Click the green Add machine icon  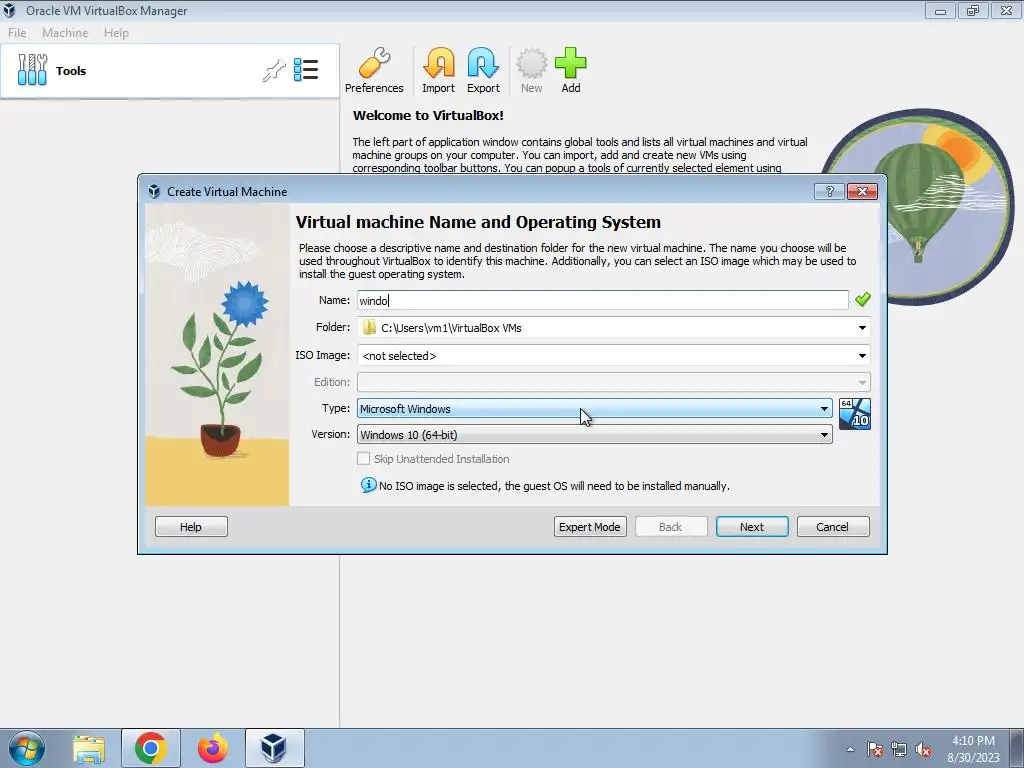pyautogui.click(x=571, y=71)
